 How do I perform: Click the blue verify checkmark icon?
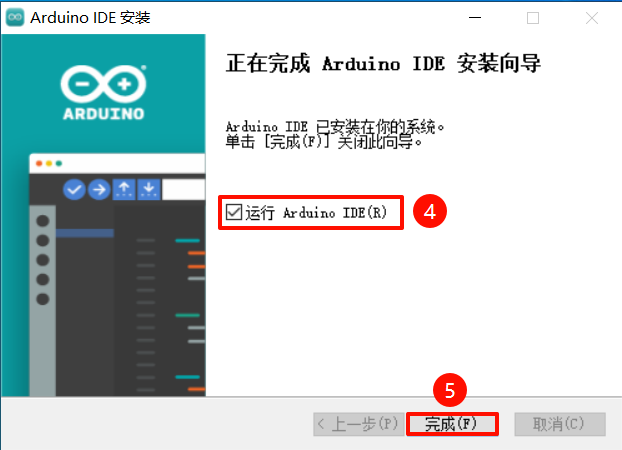[x=74, y=189]
